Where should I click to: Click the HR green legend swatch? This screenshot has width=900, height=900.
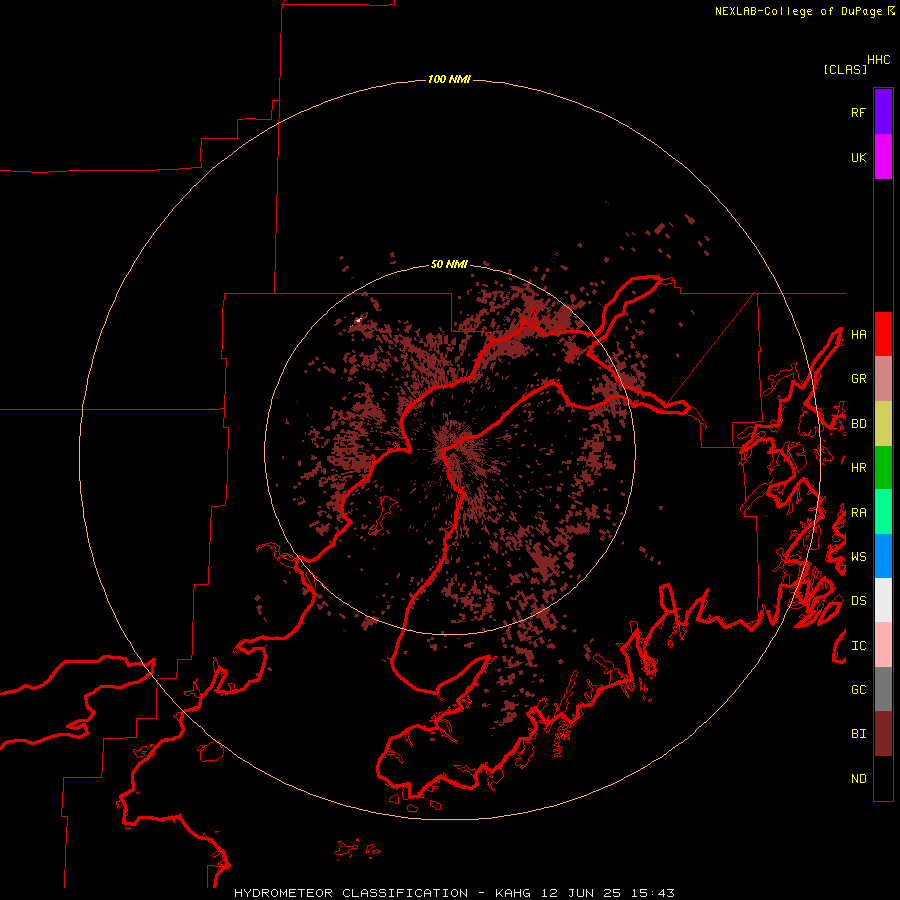click(883, 468)
